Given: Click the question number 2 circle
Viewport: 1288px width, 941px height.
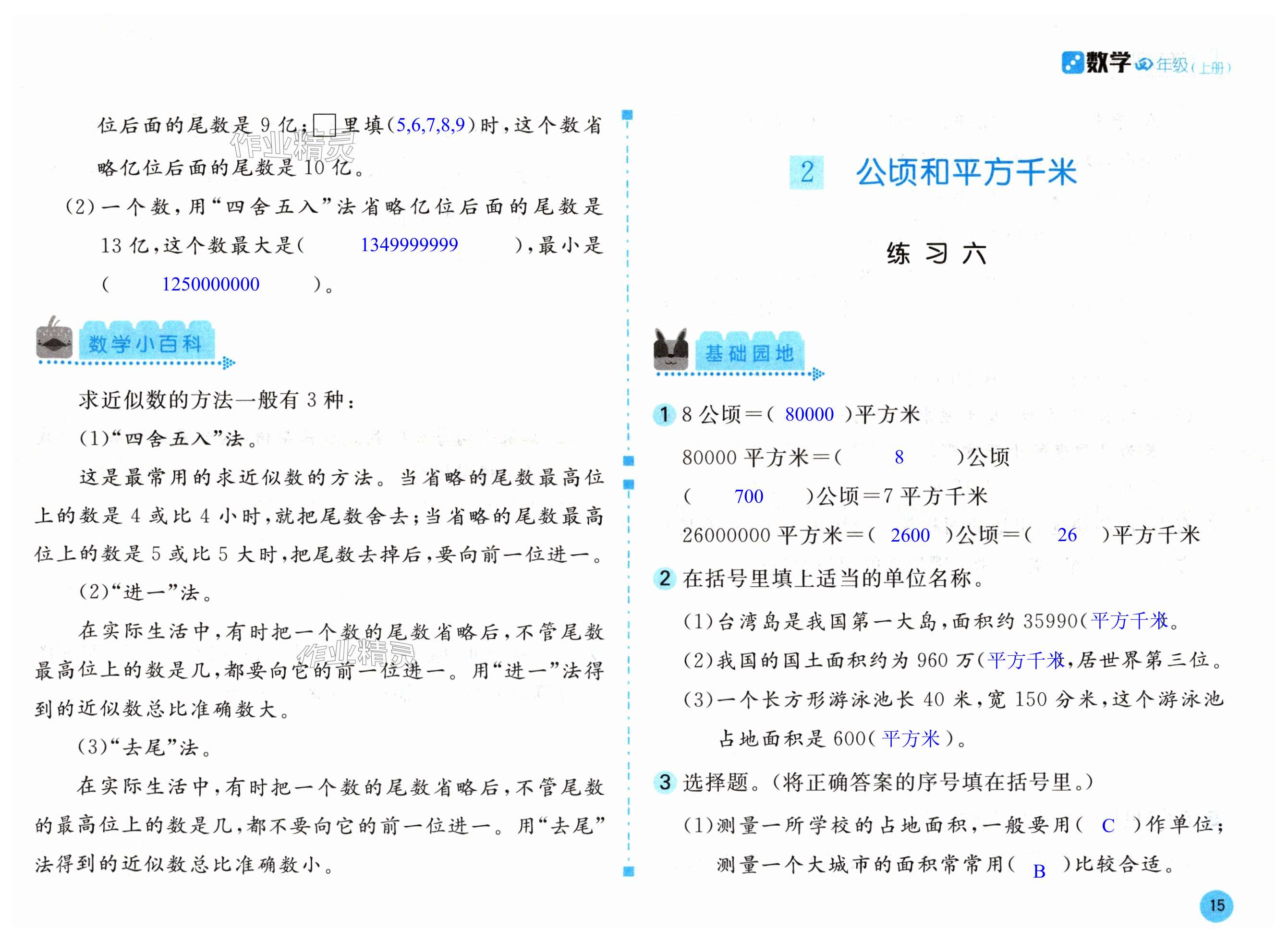Looking at the screenshot, I should click(x=664, y=579).
